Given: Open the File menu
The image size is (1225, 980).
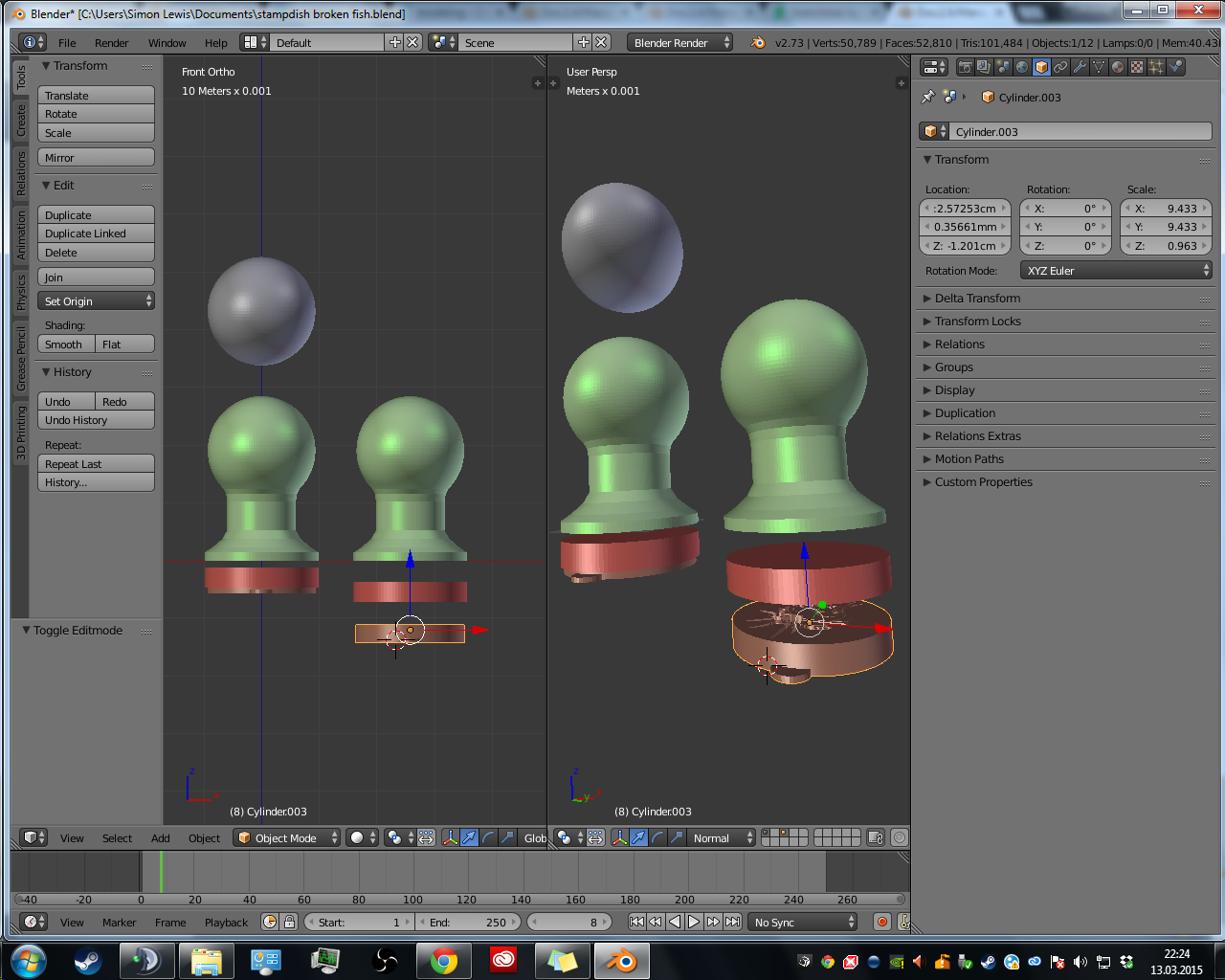Looking at the screenshot, I should point(67,43).
